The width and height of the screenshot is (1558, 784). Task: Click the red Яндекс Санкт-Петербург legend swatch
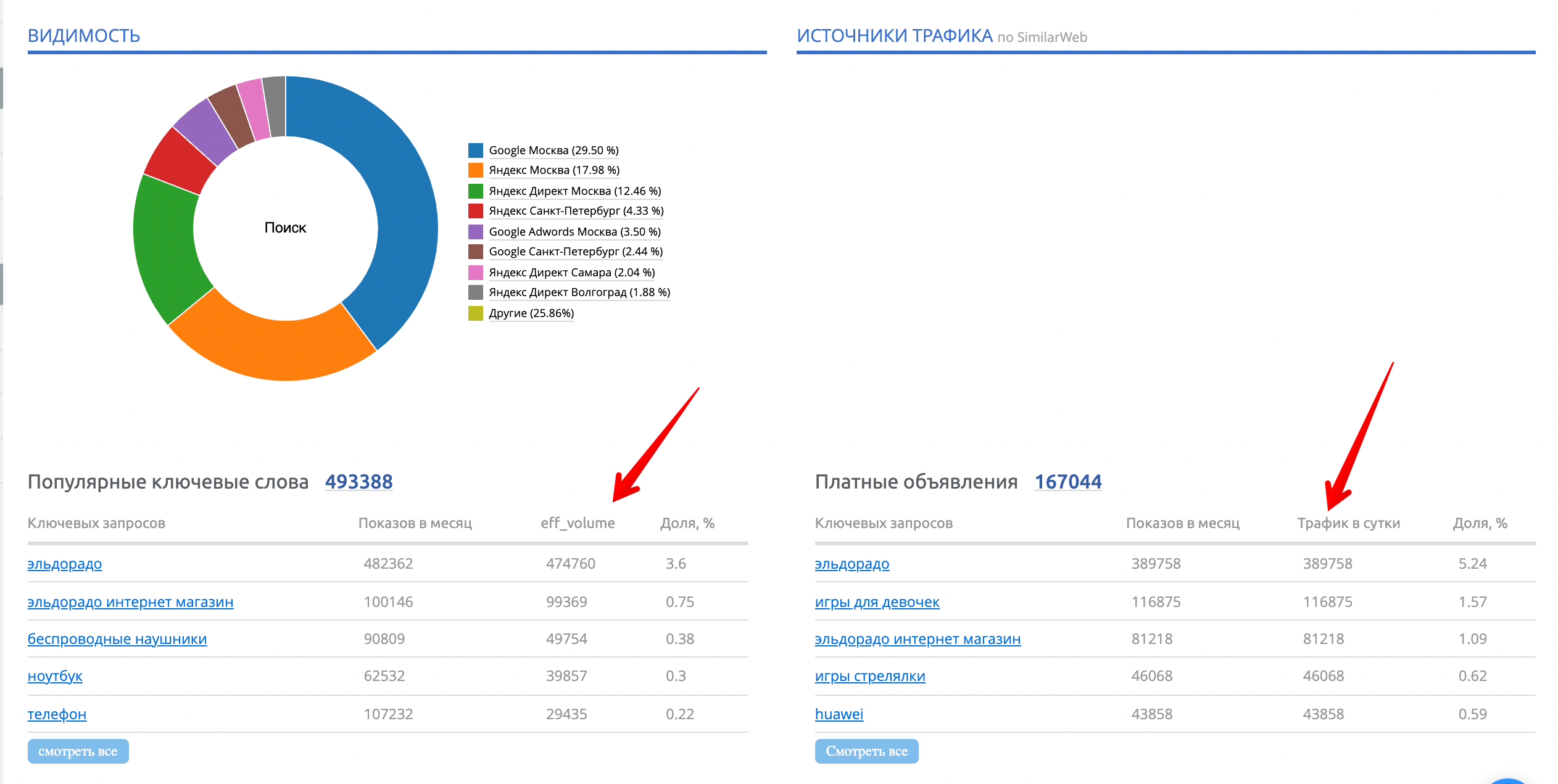click(x=475, y=210)
